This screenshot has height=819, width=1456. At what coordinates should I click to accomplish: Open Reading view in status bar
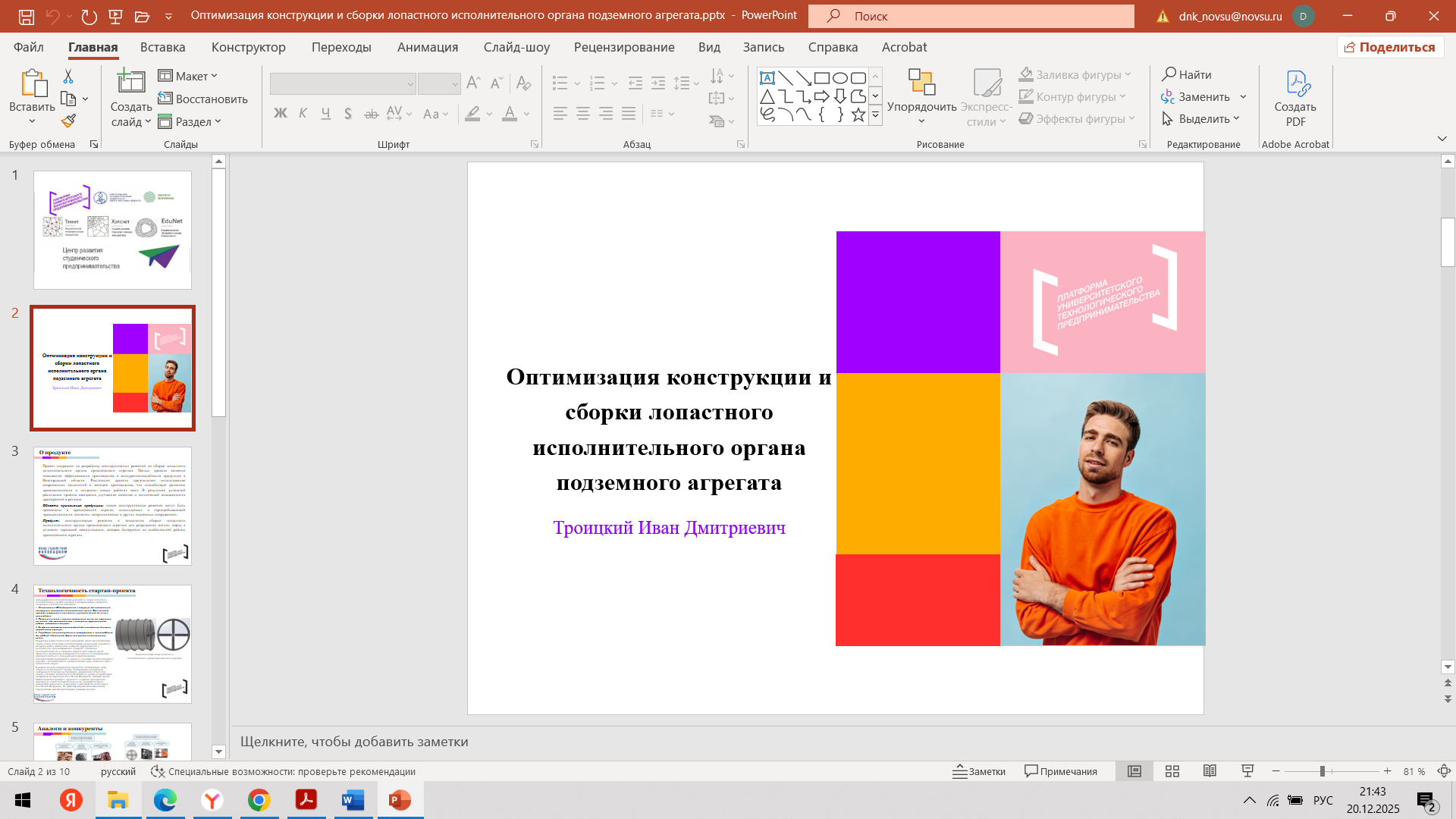[x=1210, y=771]
